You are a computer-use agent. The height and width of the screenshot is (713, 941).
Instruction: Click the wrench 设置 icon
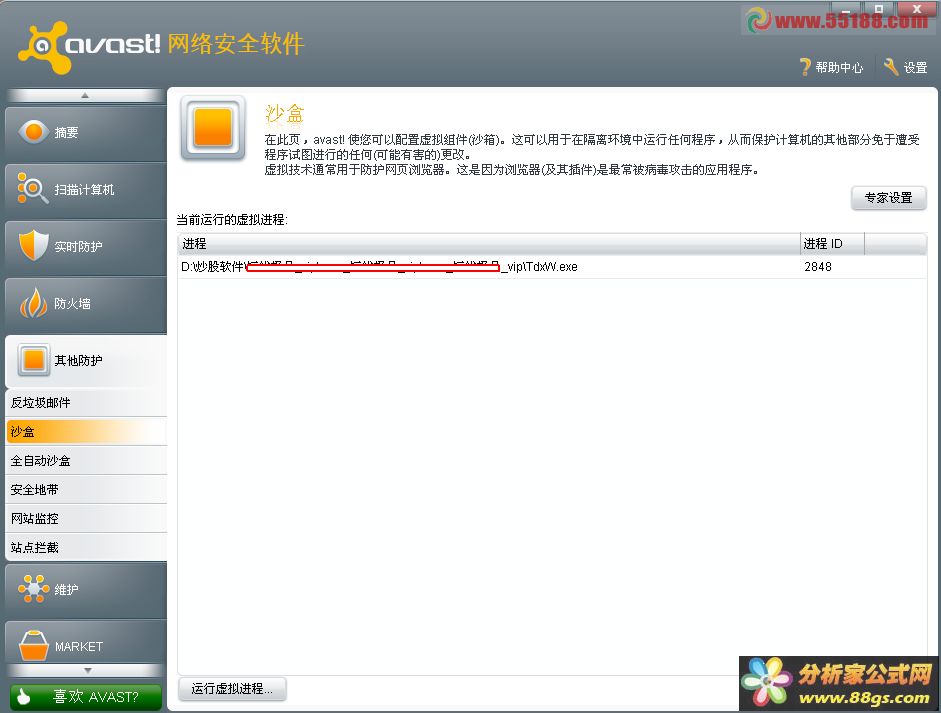[x=891, y=67]
